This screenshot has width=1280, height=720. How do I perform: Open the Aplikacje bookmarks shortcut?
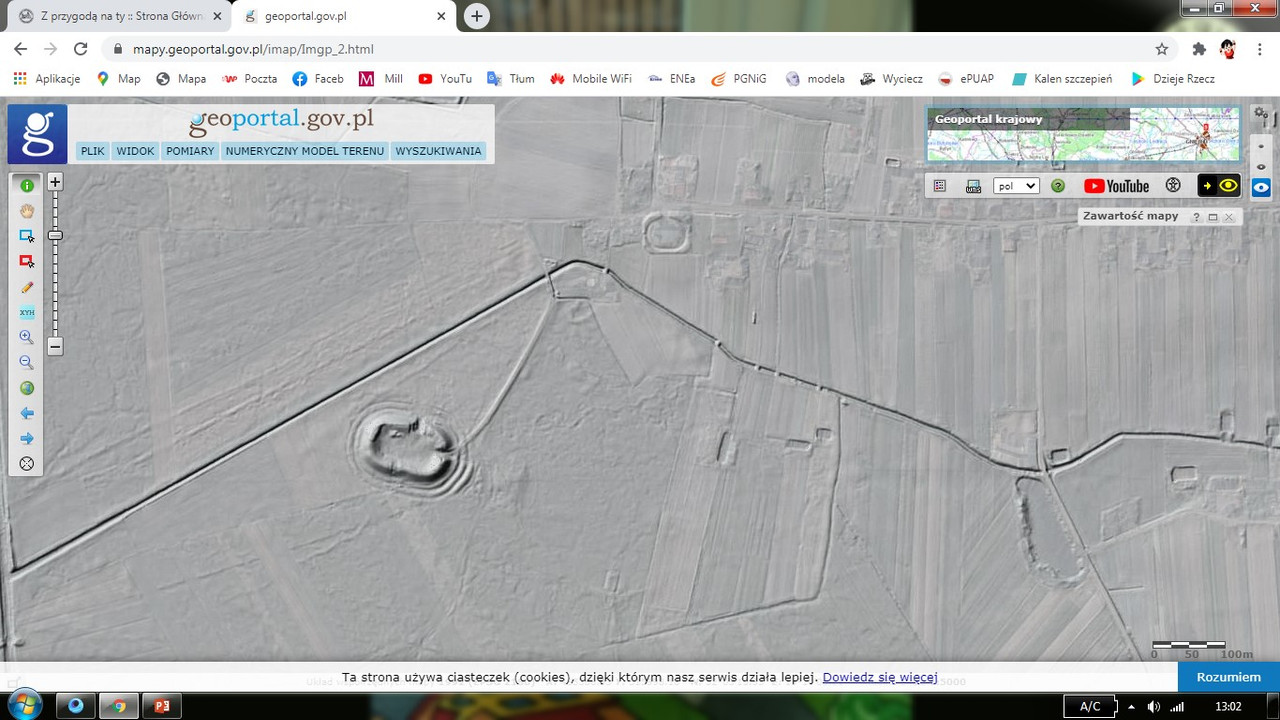(47, 79)
